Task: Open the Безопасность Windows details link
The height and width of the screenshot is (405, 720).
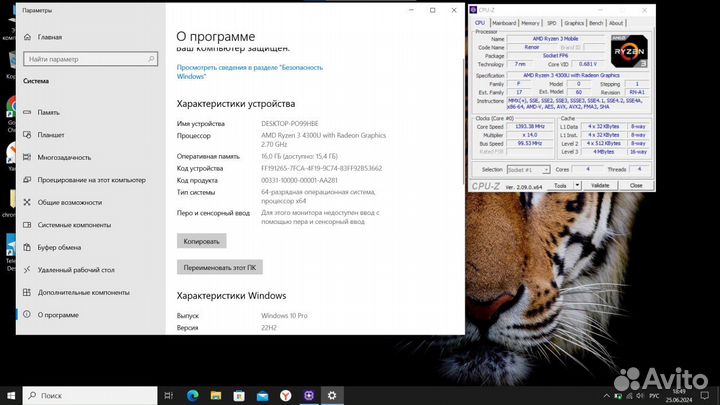Action: coord(250,72)
